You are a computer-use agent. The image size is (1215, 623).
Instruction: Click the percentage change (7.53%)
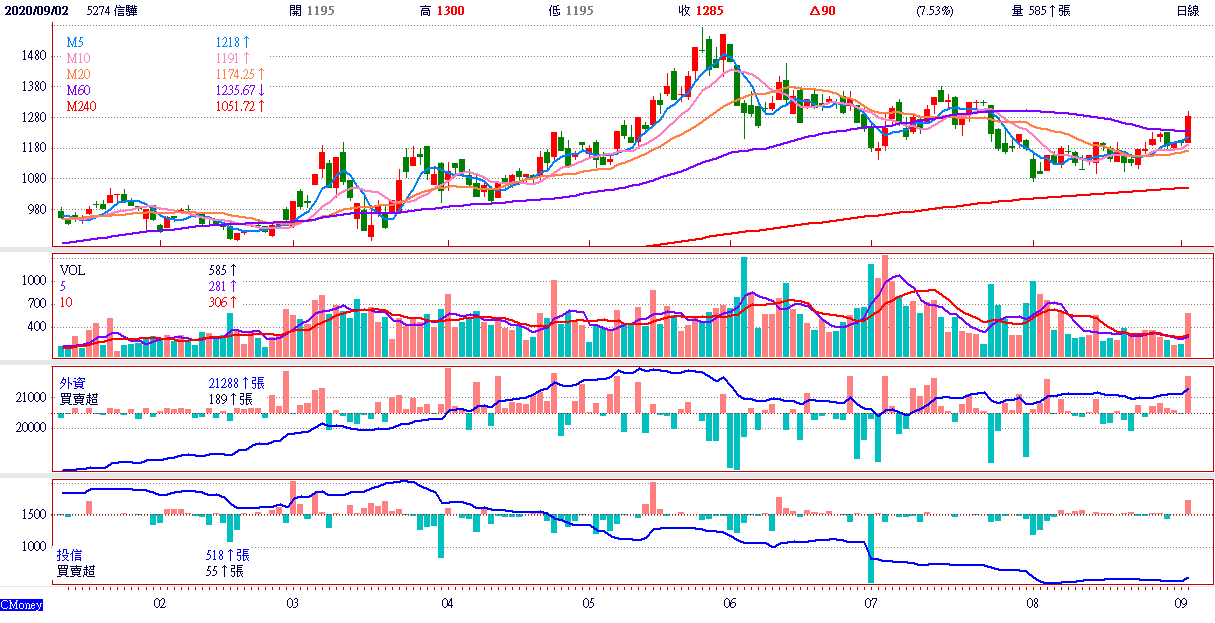934,11
